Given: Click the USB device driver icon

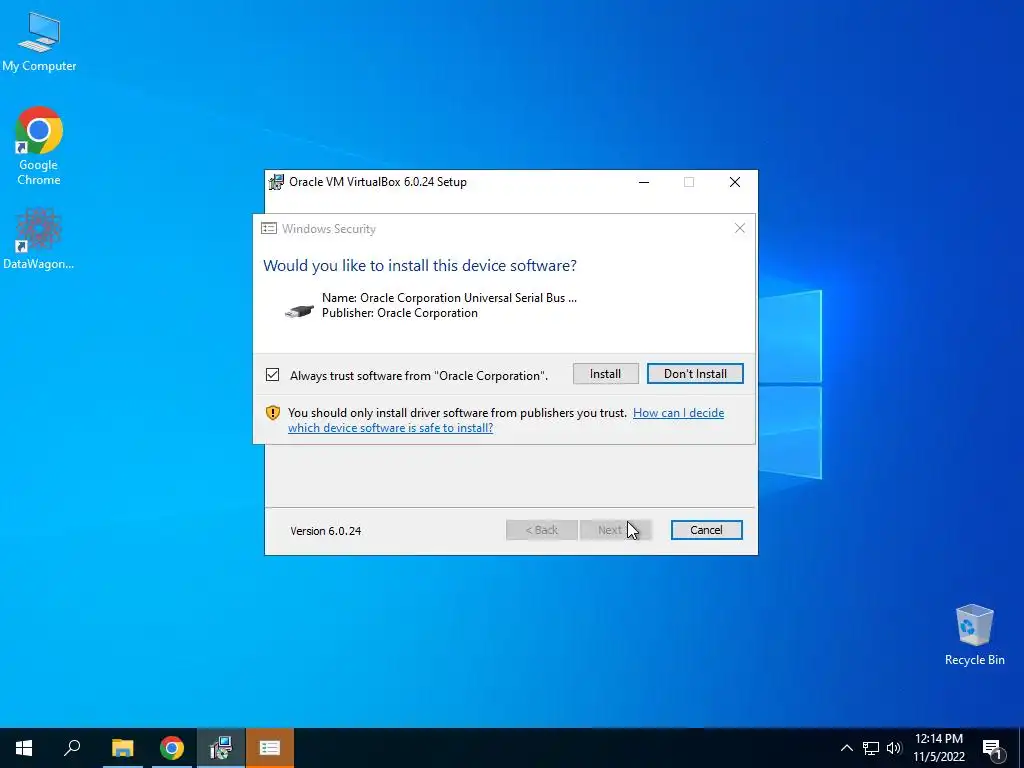Looking at the screenshot, I should point(299,311).
